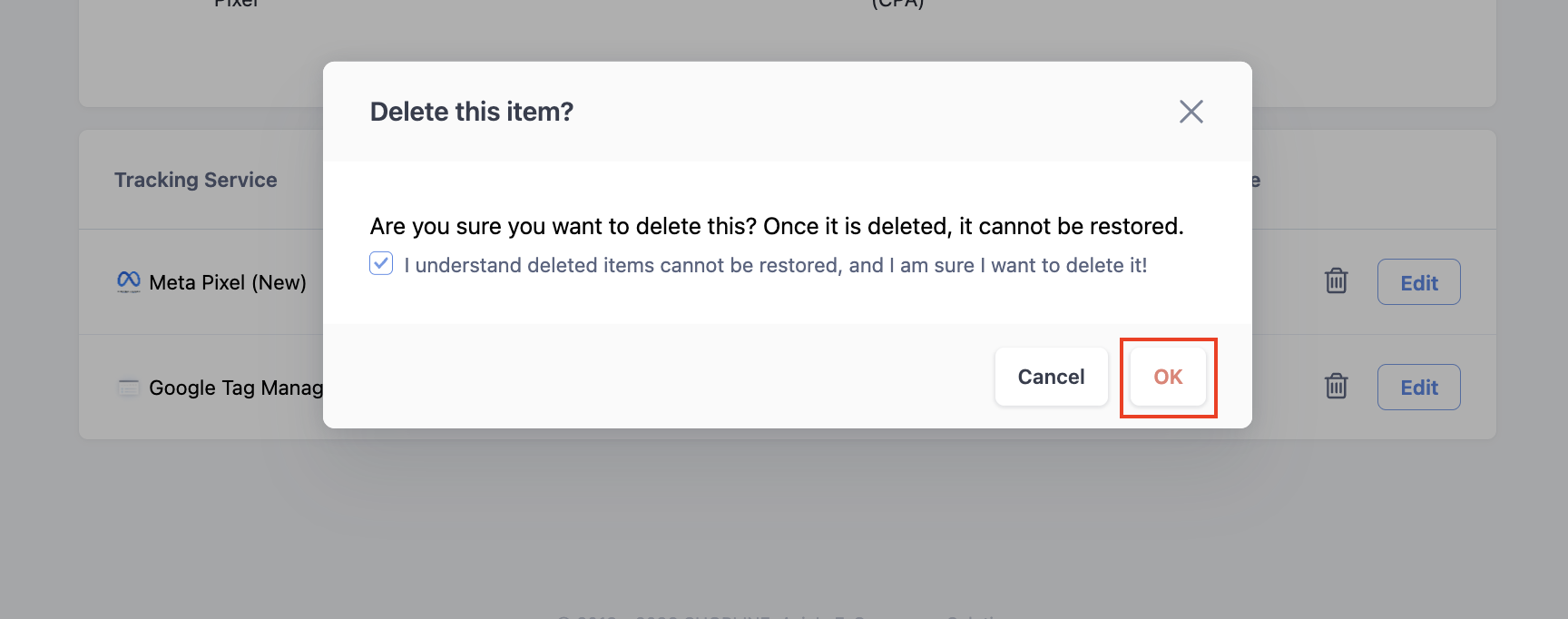
Task: Click the Tracking Service column header
Action: click(x=195, y=180)
